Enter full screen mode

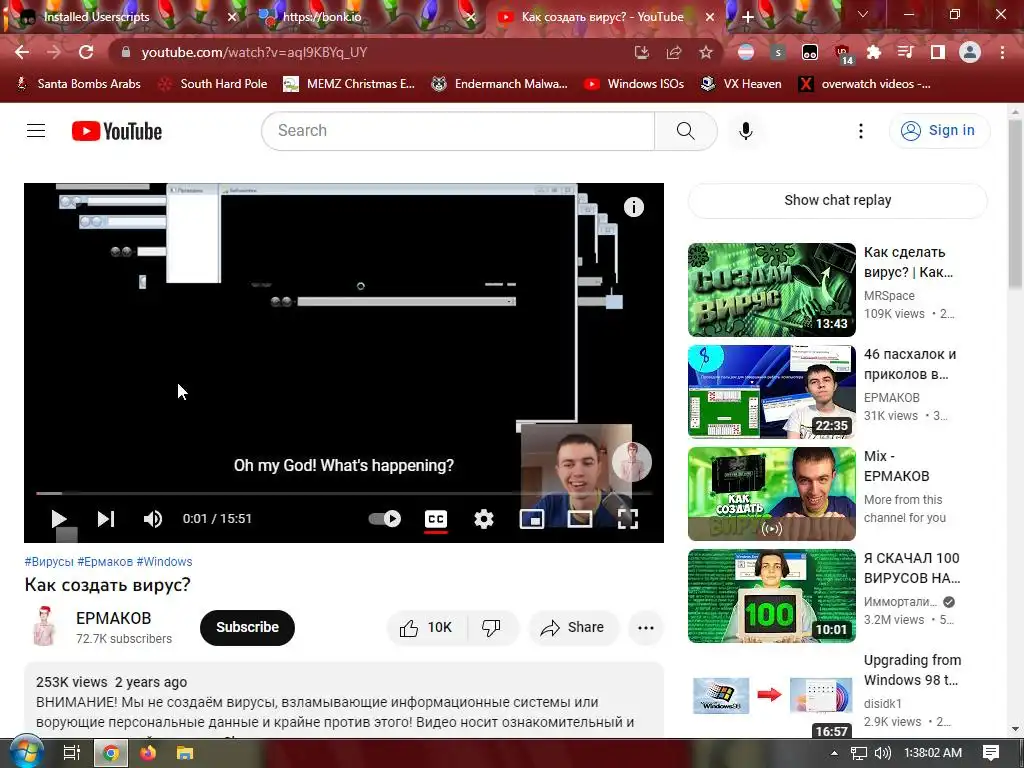click(627, 519)
